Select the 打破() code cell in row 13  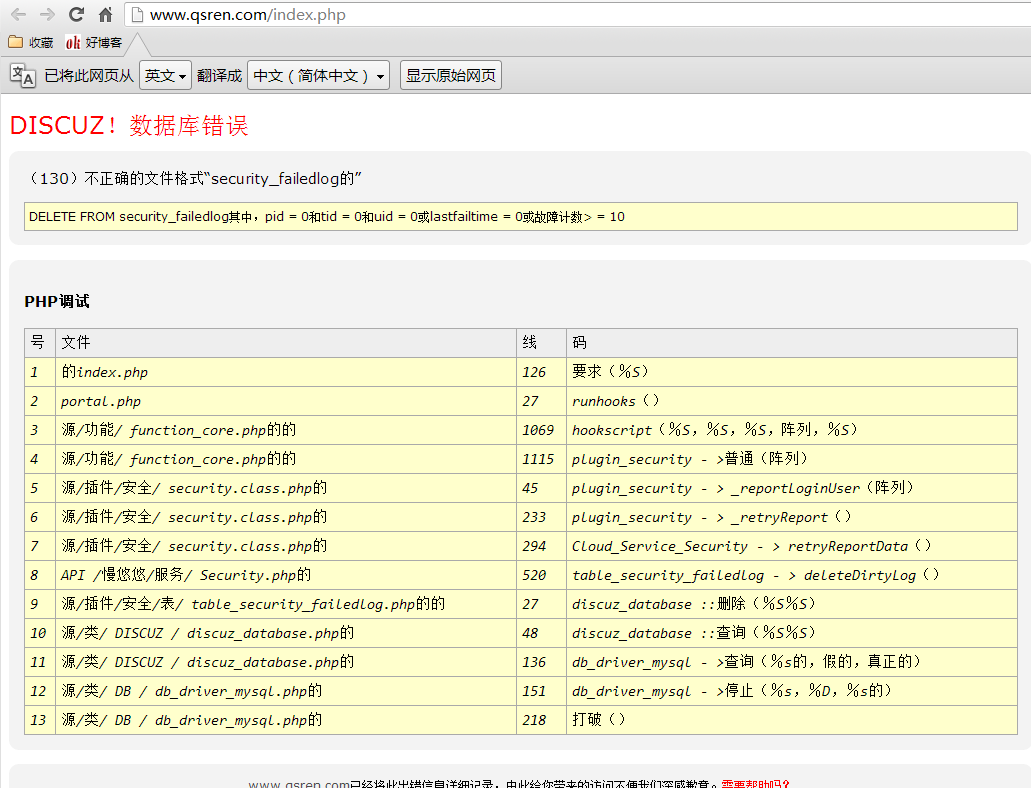792,719
